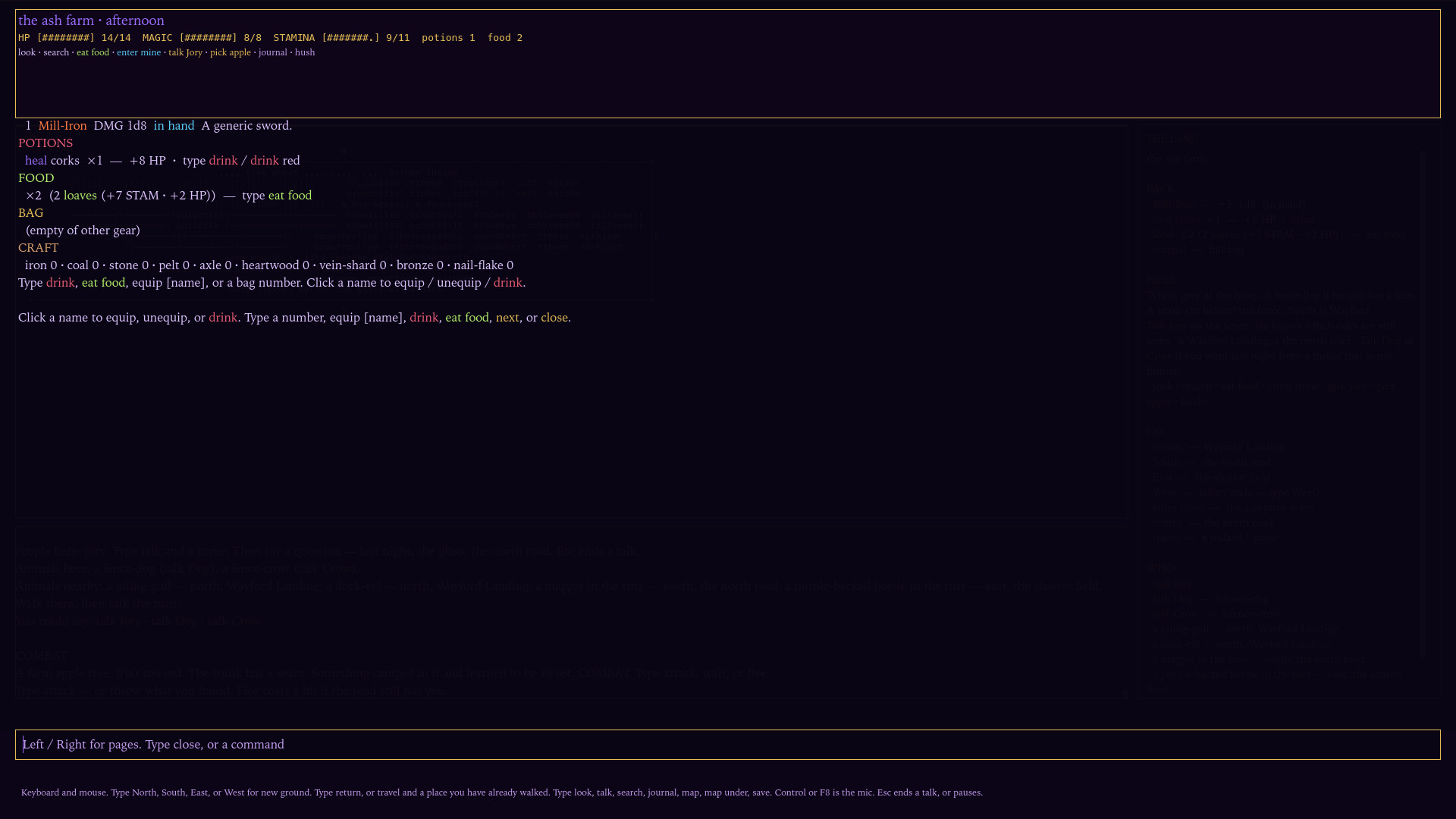Click the STAMINA bar showing 9/11
This screenshot has width=1456, height=819.
[x=341, y=38]
